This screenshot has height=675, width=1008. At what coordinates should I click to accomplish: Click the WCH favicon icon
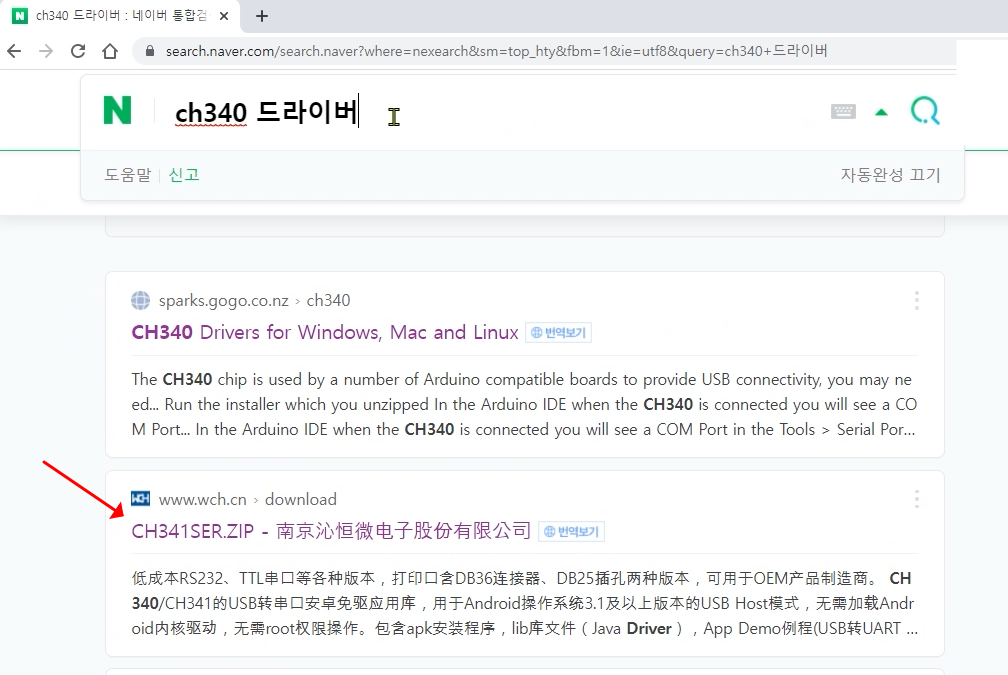[x=140, y=499]
